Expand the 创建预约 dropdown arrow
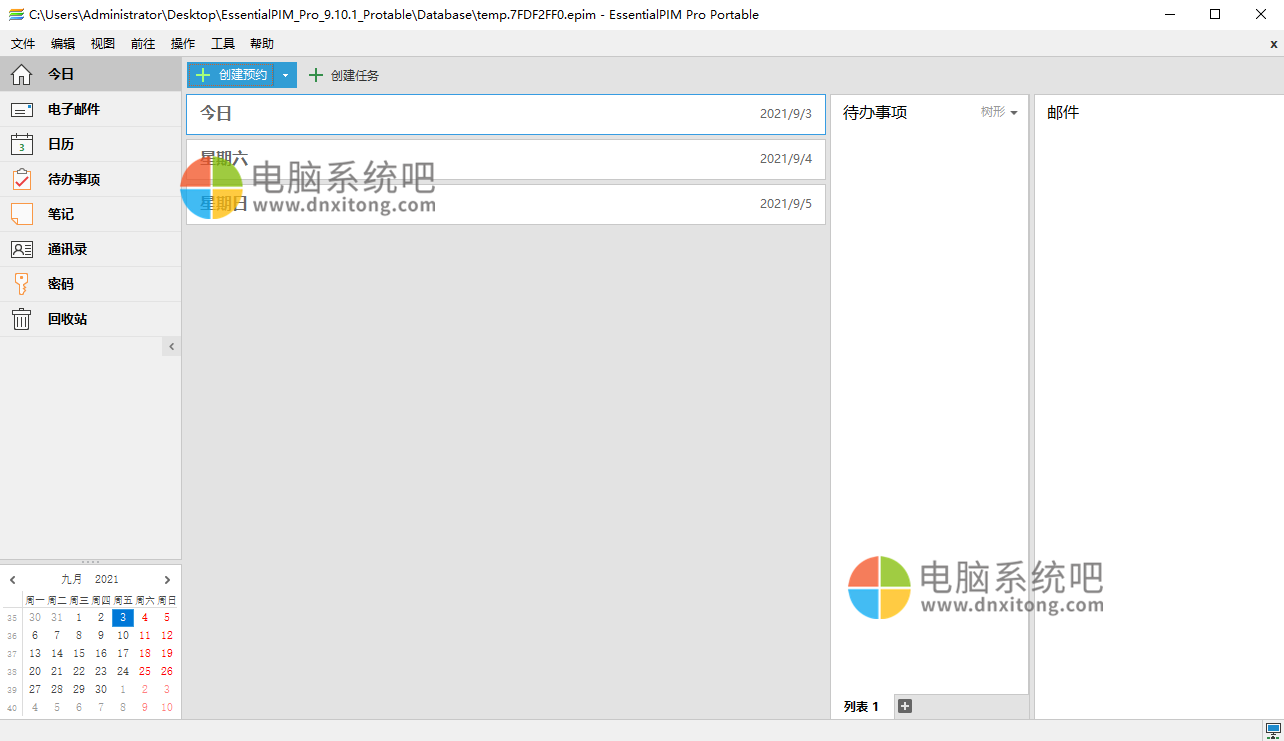 285,74
